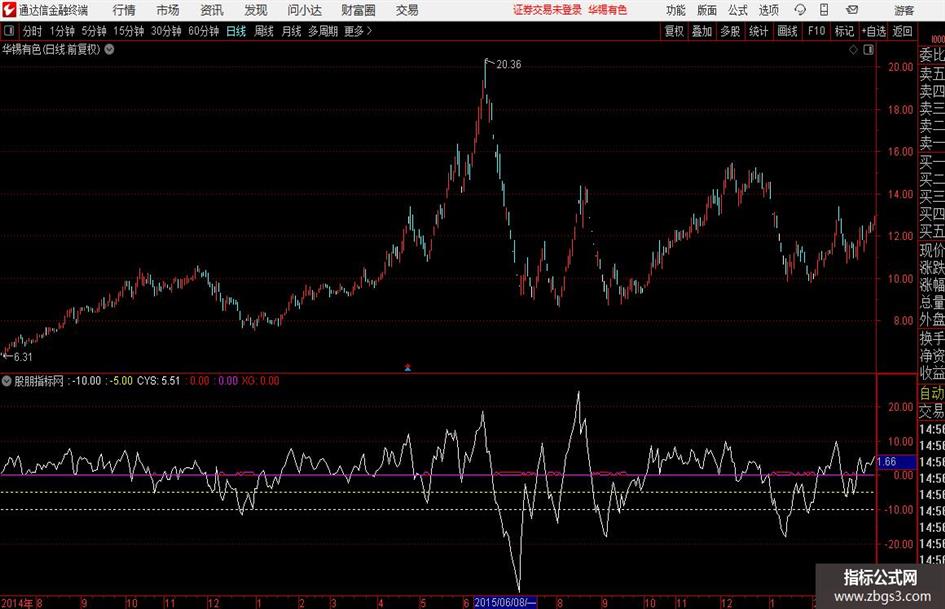Click the F10 company info button

(x=816, y=31)
